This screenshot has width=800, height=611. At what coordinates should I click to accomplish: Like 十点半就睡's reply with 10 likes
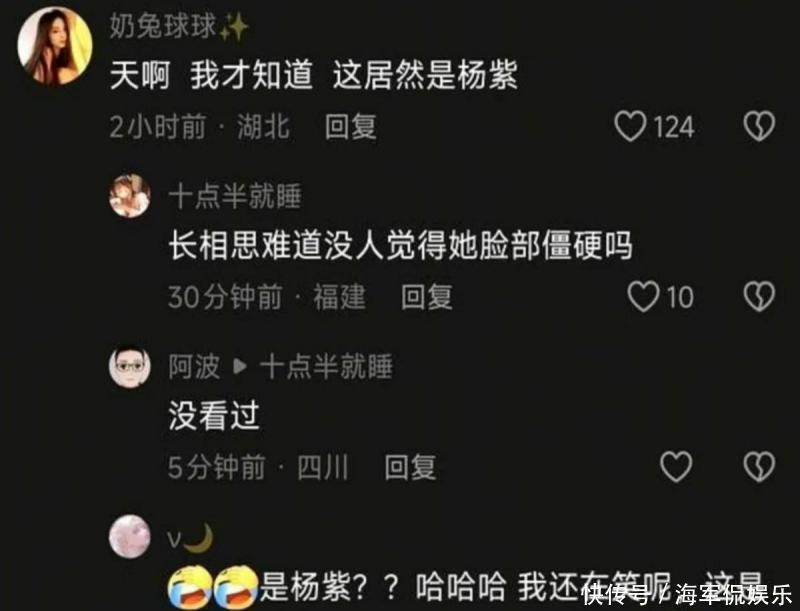[643, 297]
